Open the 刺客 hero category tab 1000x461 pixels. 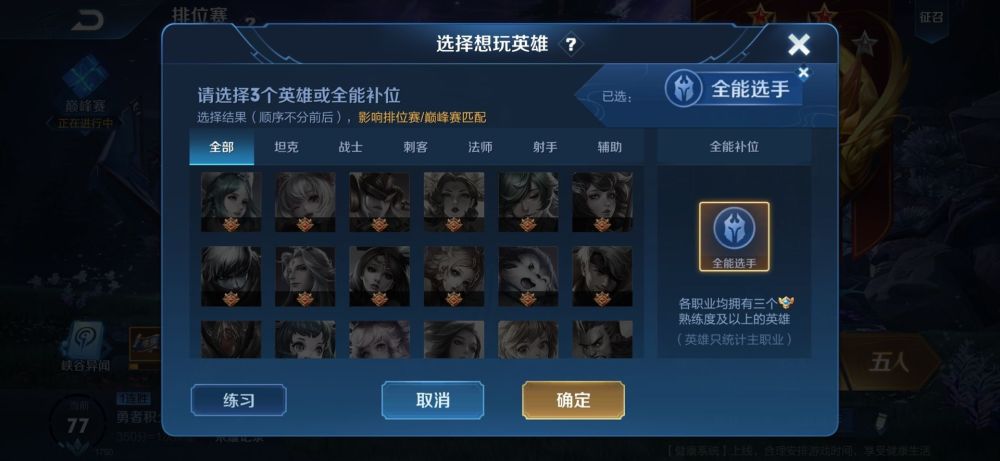[415, 147]
